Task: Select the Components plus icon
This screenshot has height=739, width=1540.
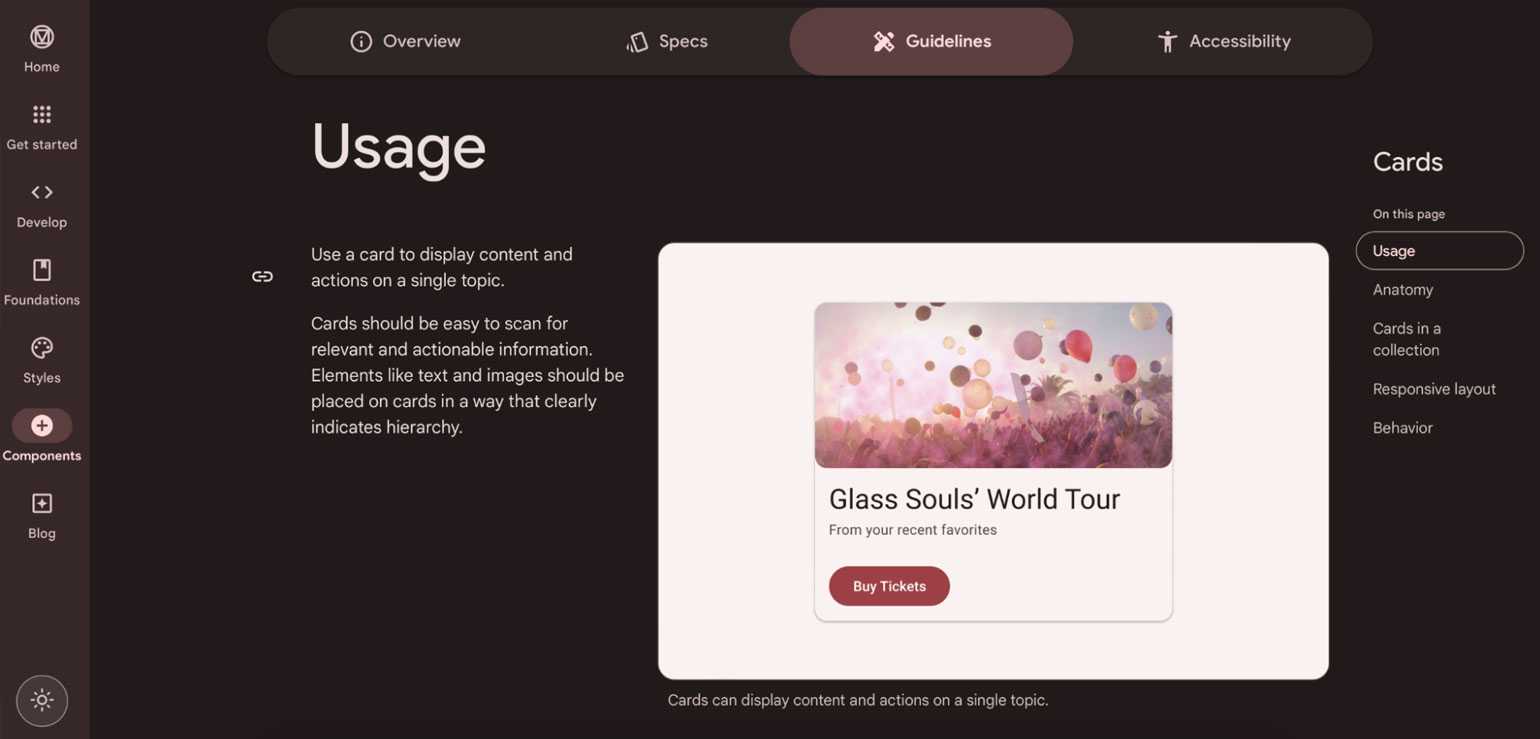Action: point(42,426)
